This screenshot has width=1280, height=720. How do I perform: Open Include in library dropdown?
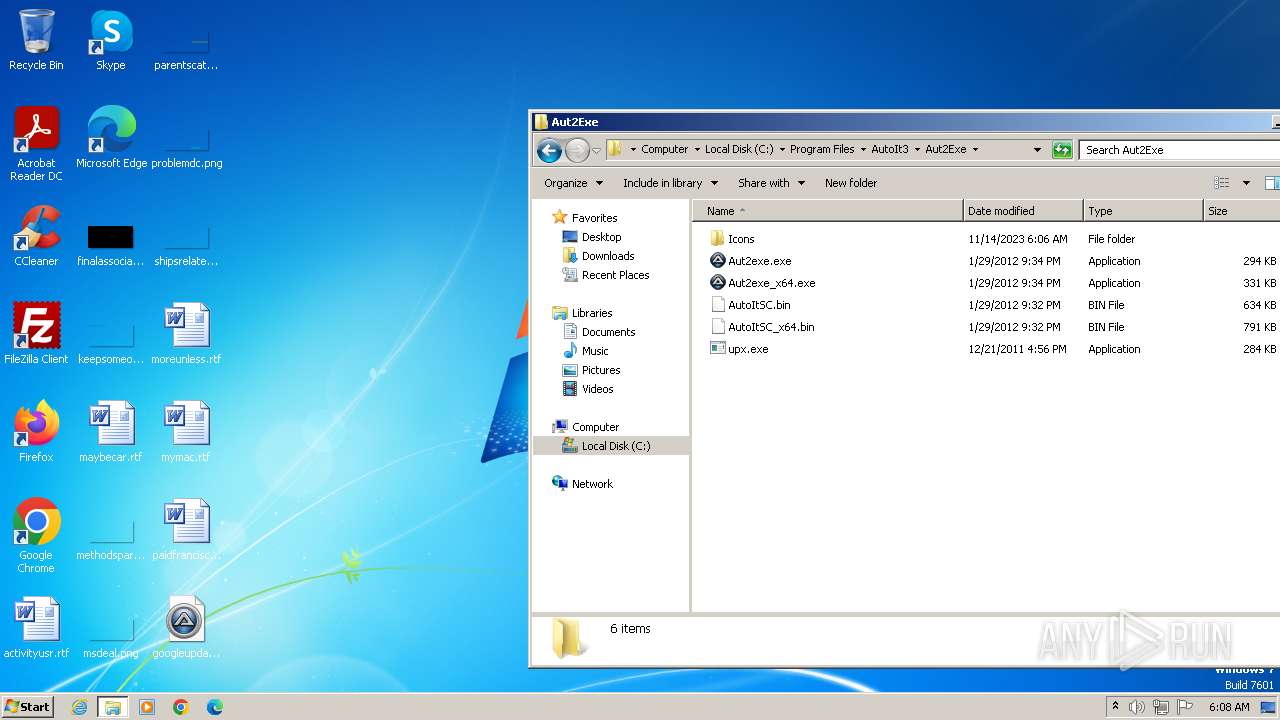[x=670, y=183]
